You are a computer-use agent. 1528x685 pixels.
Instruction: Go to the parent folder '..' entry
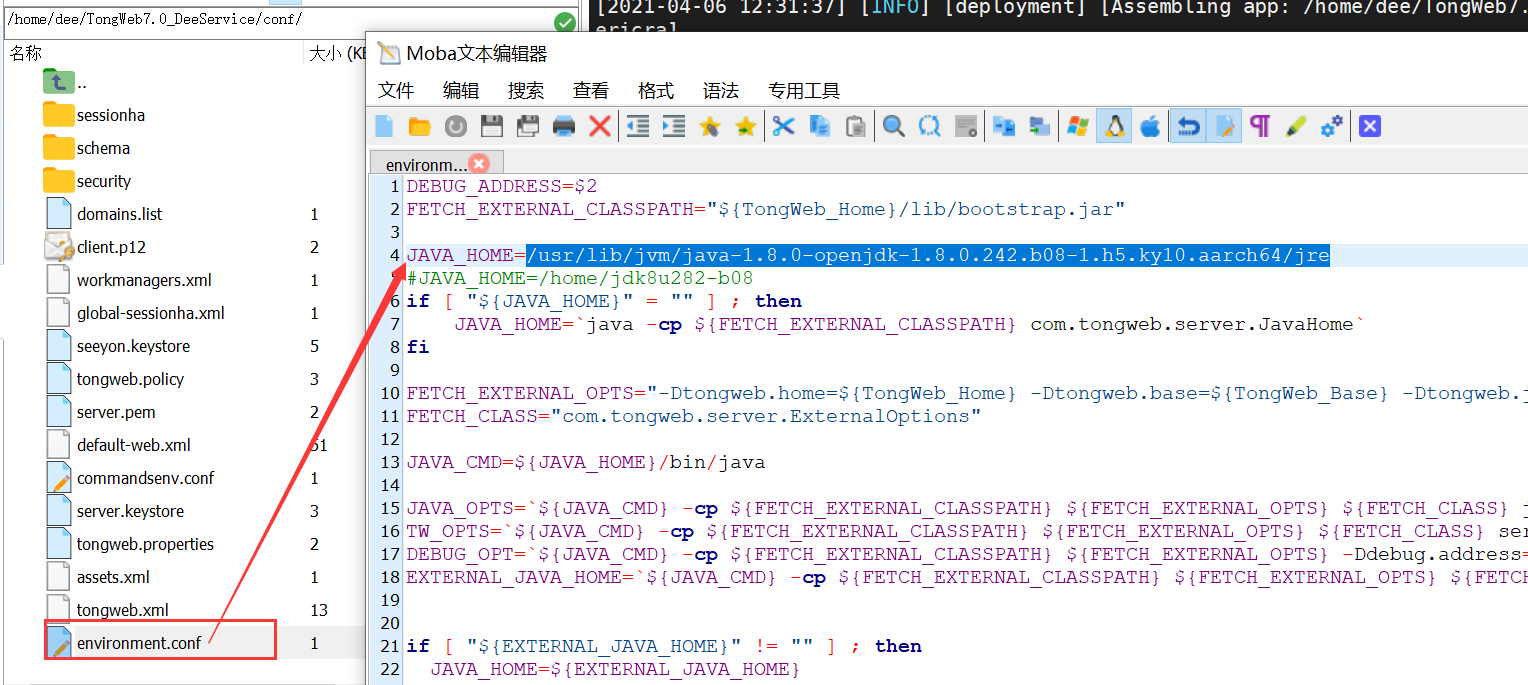[82, 83]
